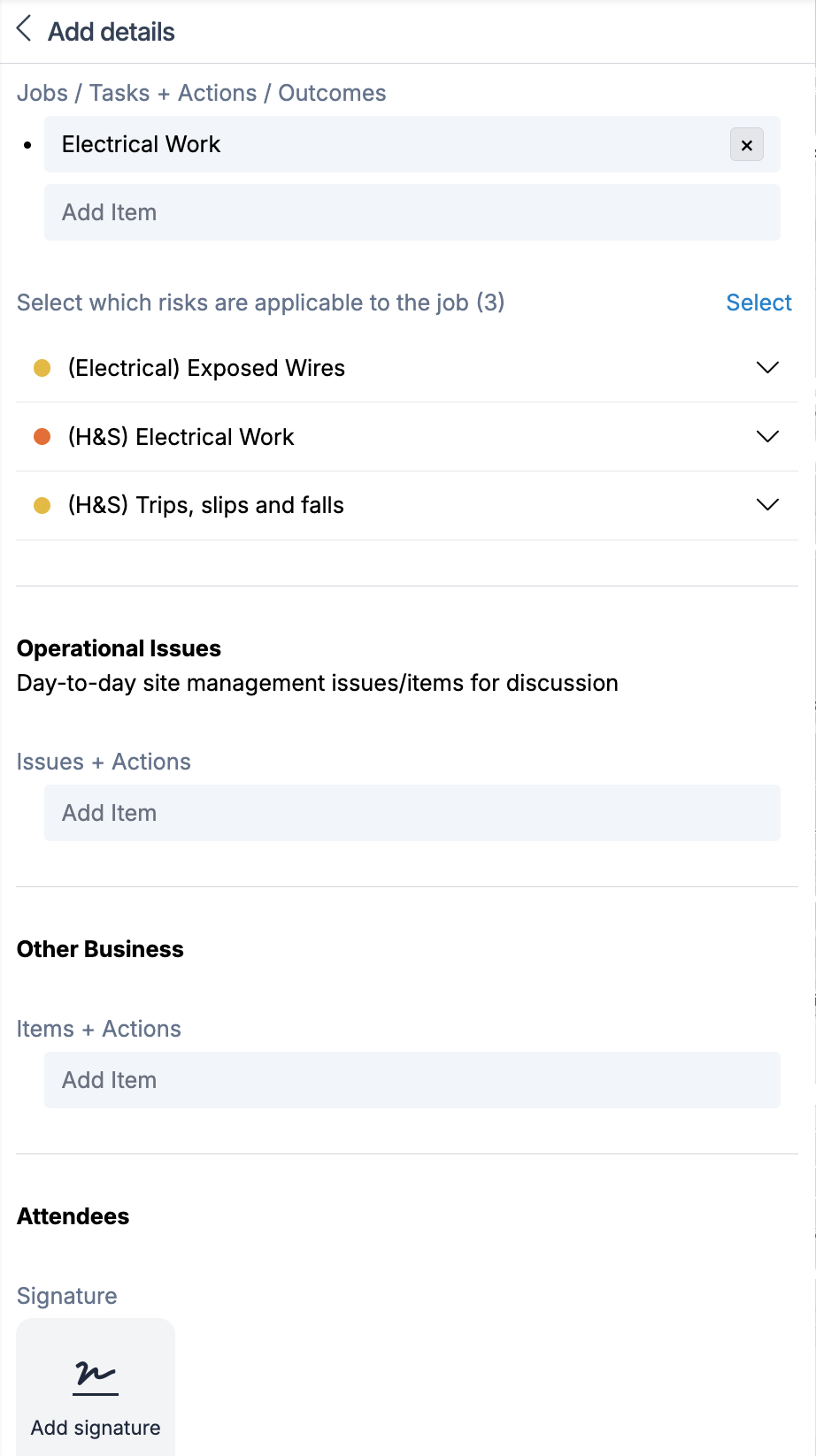This screenshot has width=816, height=1456.
Task: Click the Add signature label text
Action: point(96,1428)
